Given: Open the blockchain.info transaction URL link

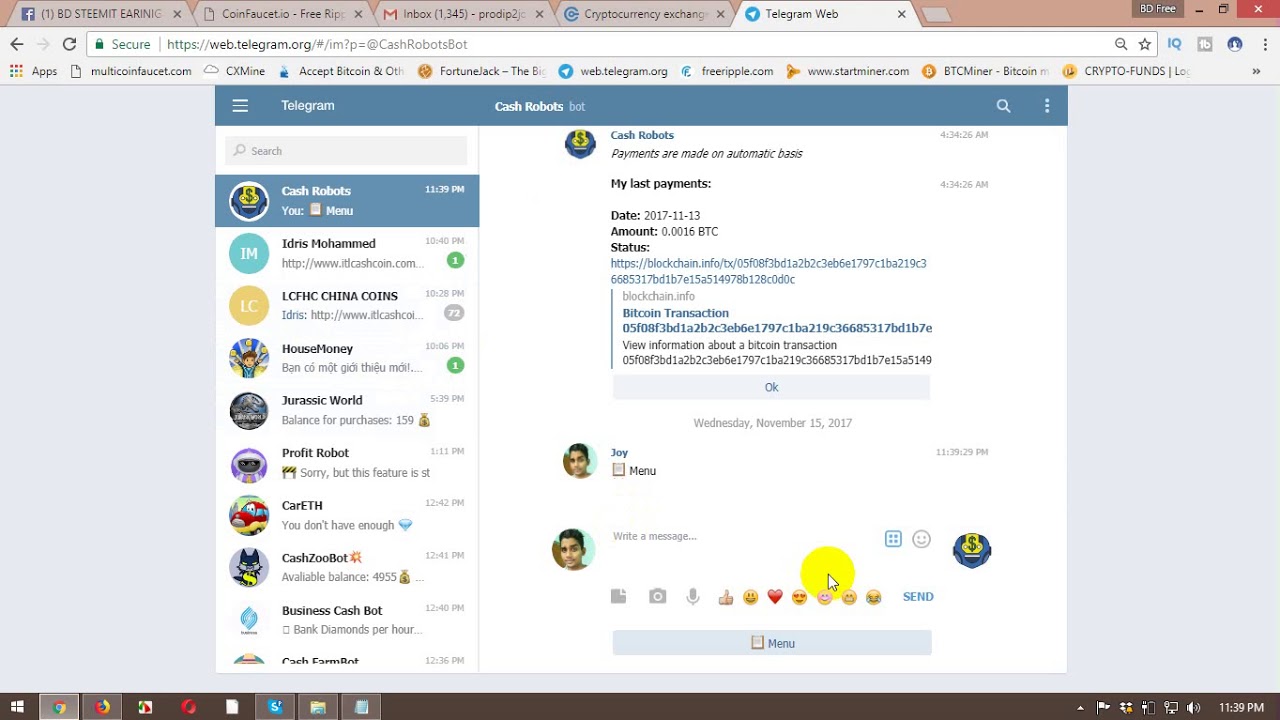Looking at the screenshot, I should pos(768,271).
